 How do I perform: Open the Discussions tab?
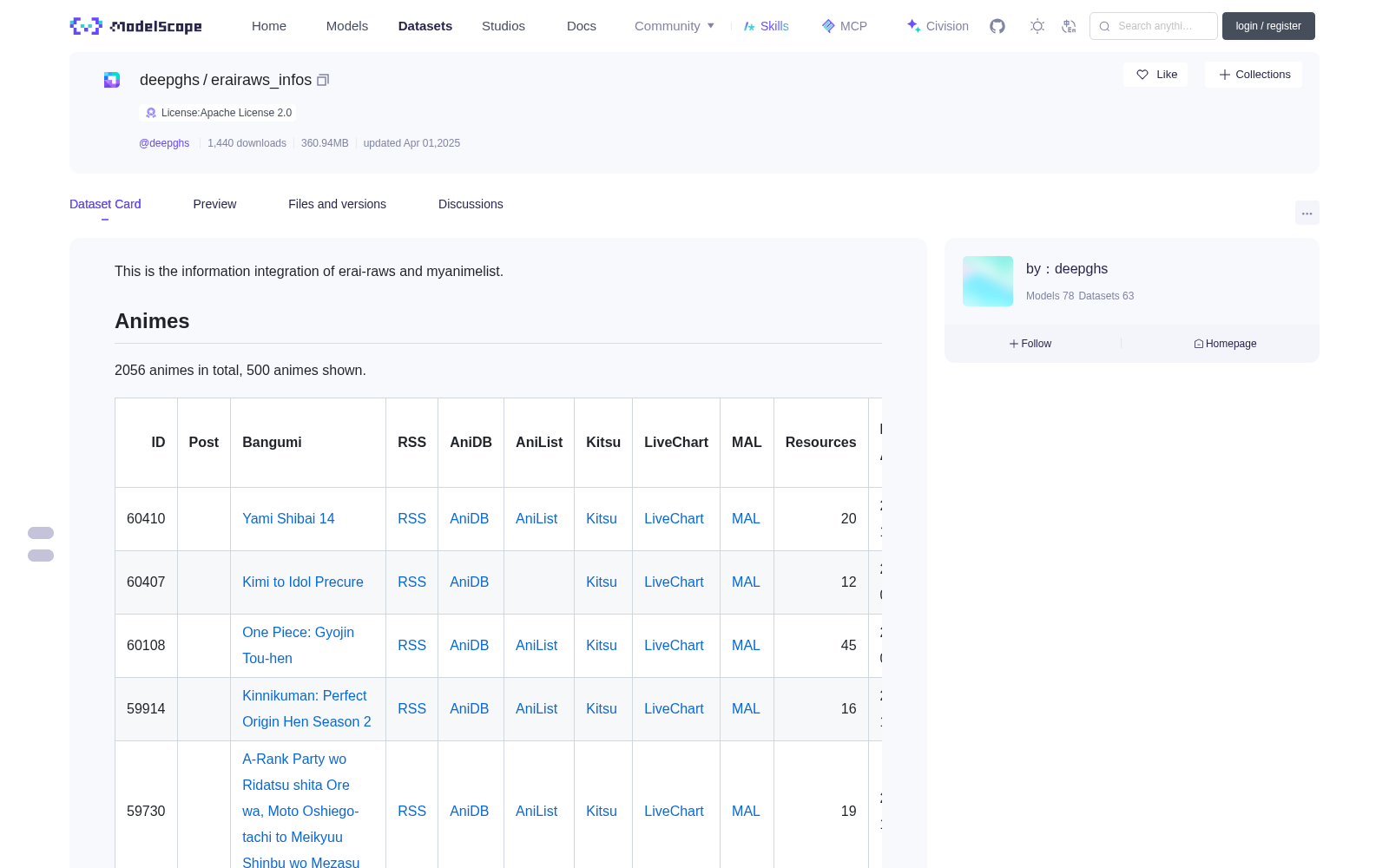coord(471,204)
